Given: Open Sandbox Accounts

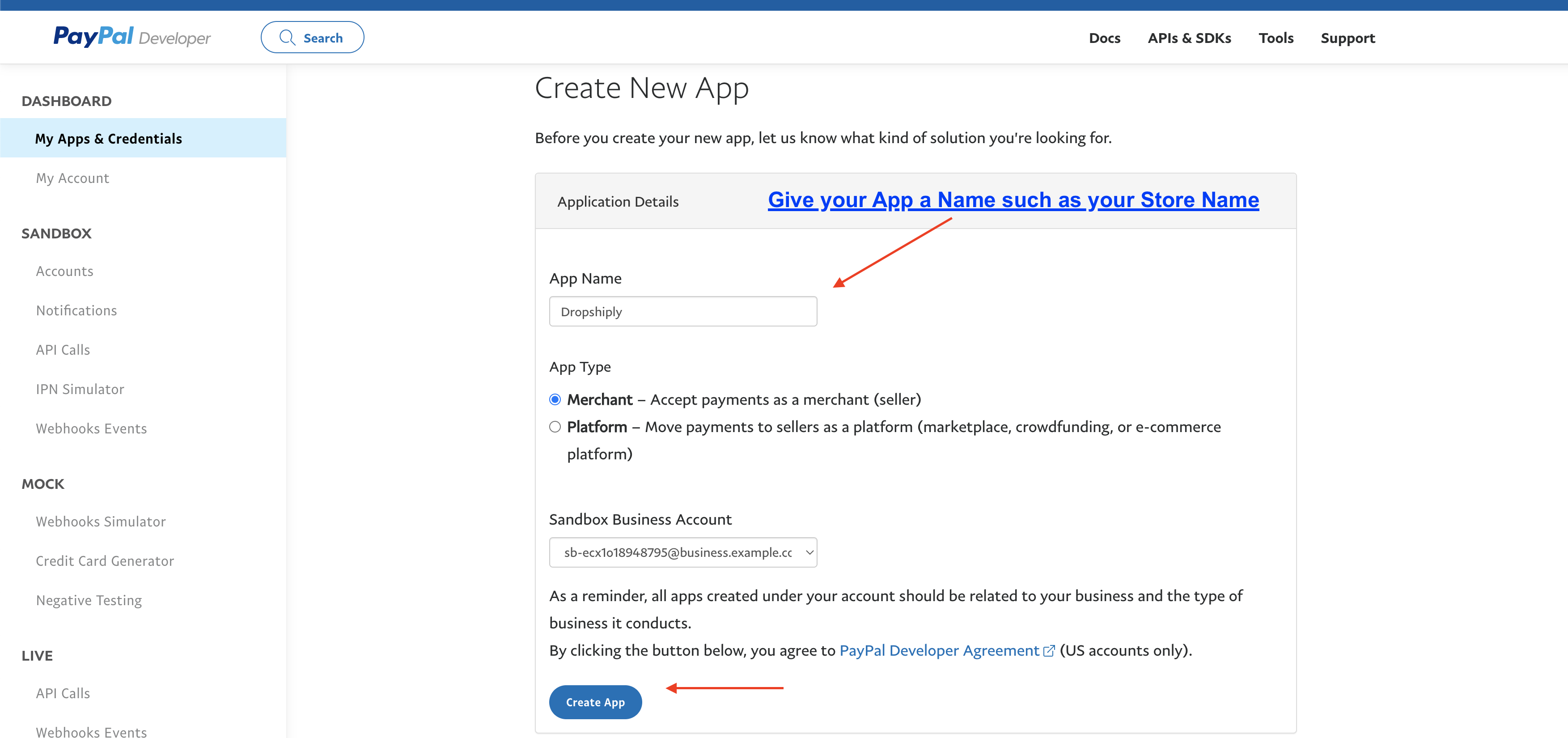Looking at the screenshot, I should tap(64, 271).
